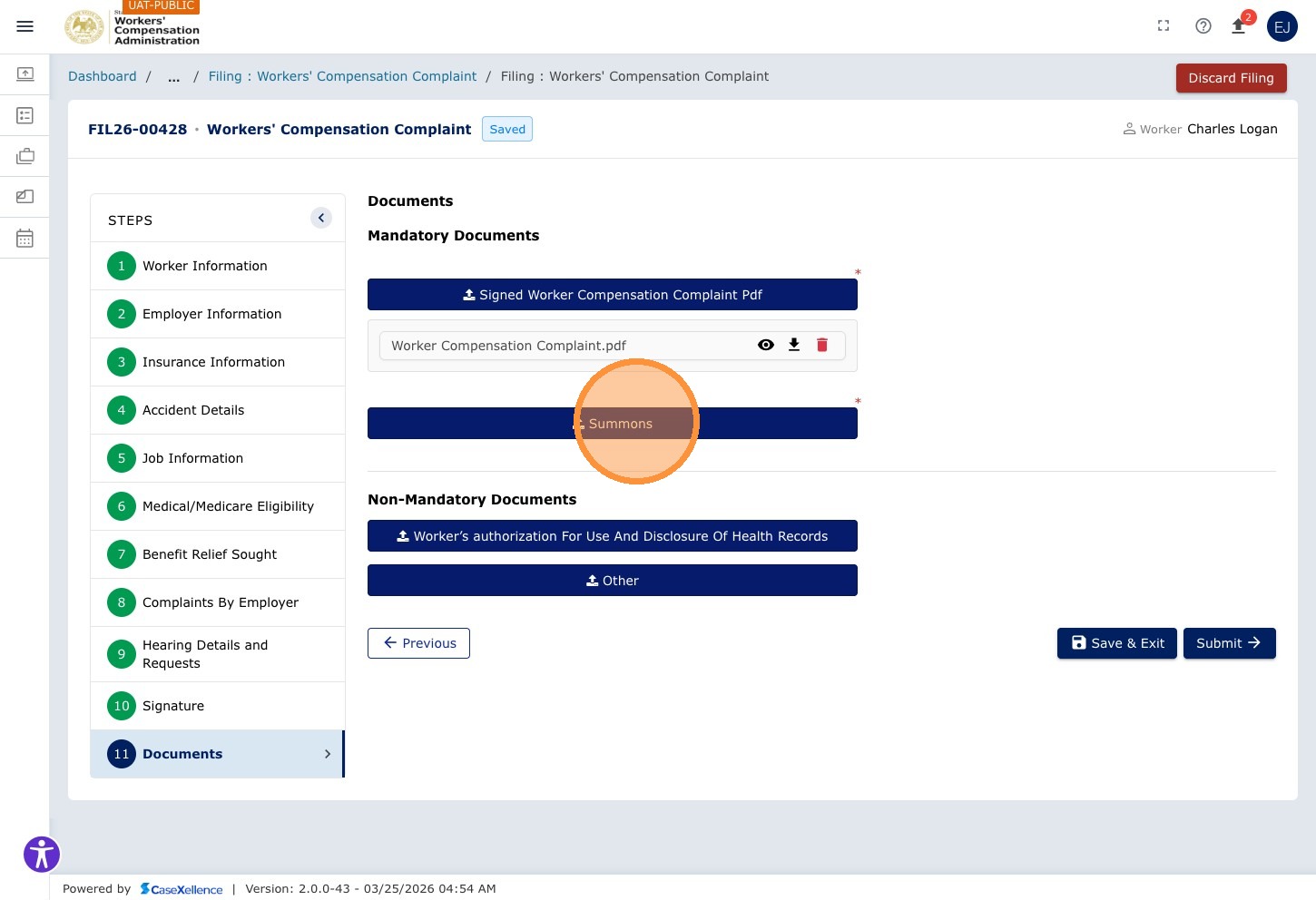
Task: Open the EJ user avatar menu
Action: pyautogui.click(x=1282, y=26)
